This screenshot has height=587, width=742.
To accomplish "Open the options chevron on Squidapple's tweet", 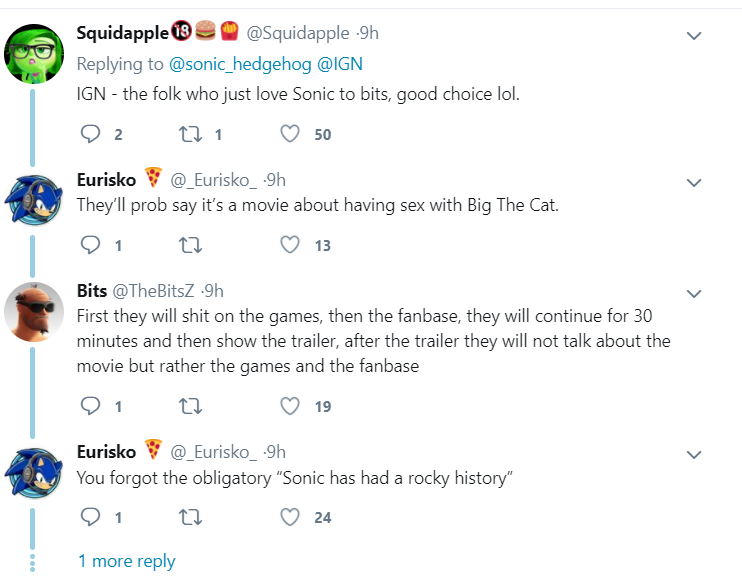I will [694, 36].
